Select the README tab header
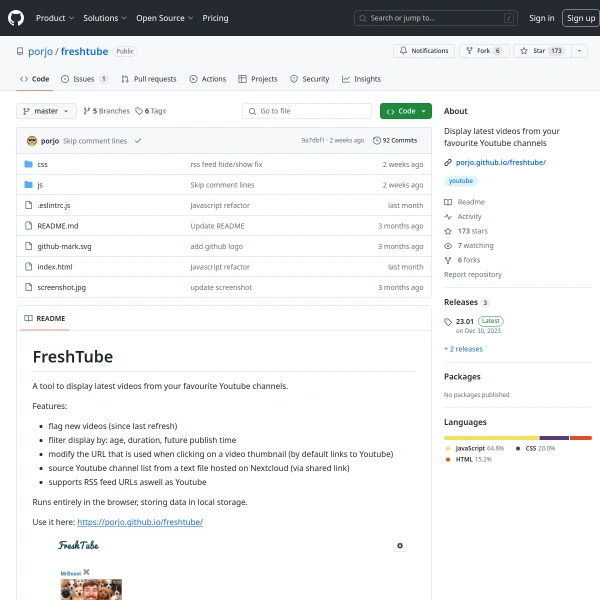Viewport: 600px width, 600px height. click(45, 318)
